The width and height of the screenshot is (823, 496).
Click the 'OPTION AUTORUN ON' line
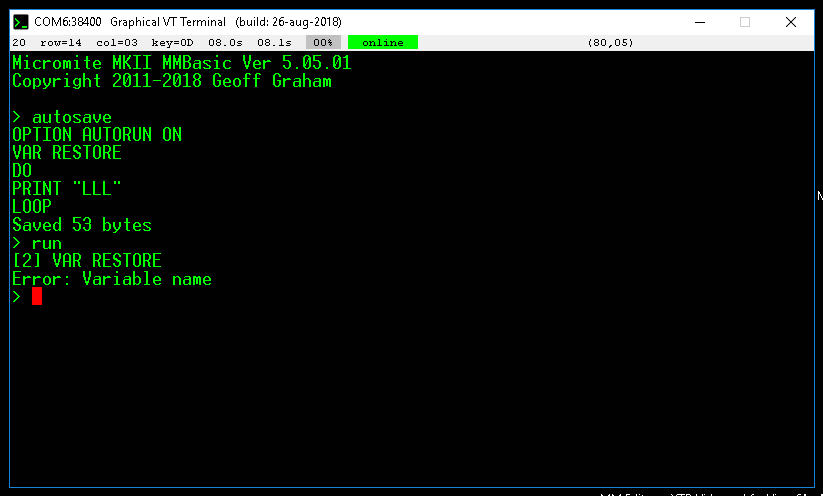(97, 135)
